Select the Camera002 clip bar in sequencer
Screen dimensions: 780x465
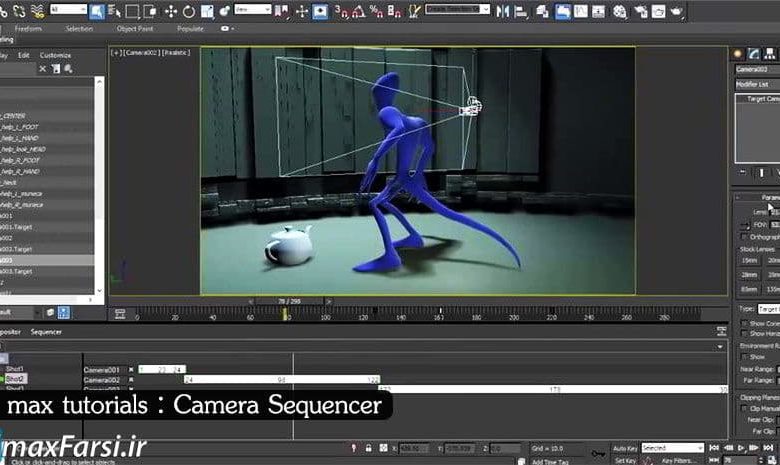pos(282,379)
